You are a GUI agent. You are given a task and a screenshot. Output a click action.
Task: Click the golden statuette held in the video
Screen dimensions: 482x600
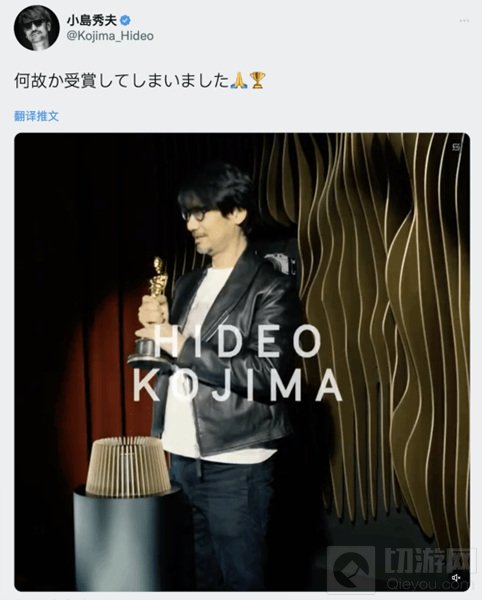(x=153, y=310)
